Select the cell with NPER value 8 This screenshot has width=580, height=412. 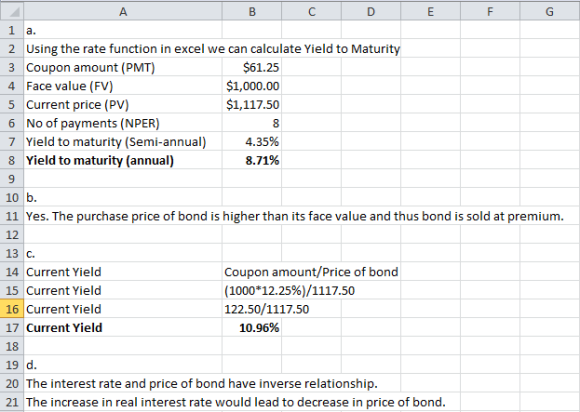coord(252,123)
